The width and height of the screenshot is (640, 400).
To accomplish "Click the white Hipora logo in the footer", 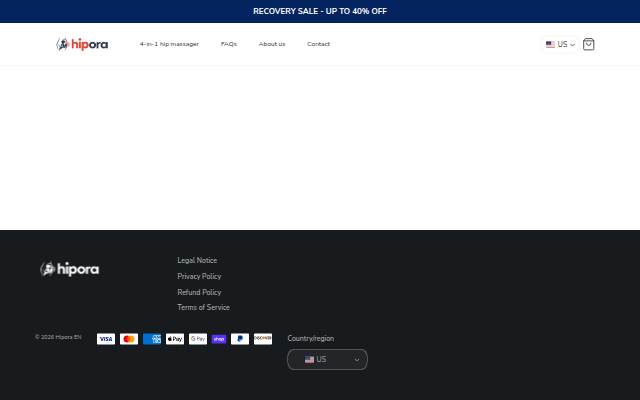I will click(x=70, y=269).
